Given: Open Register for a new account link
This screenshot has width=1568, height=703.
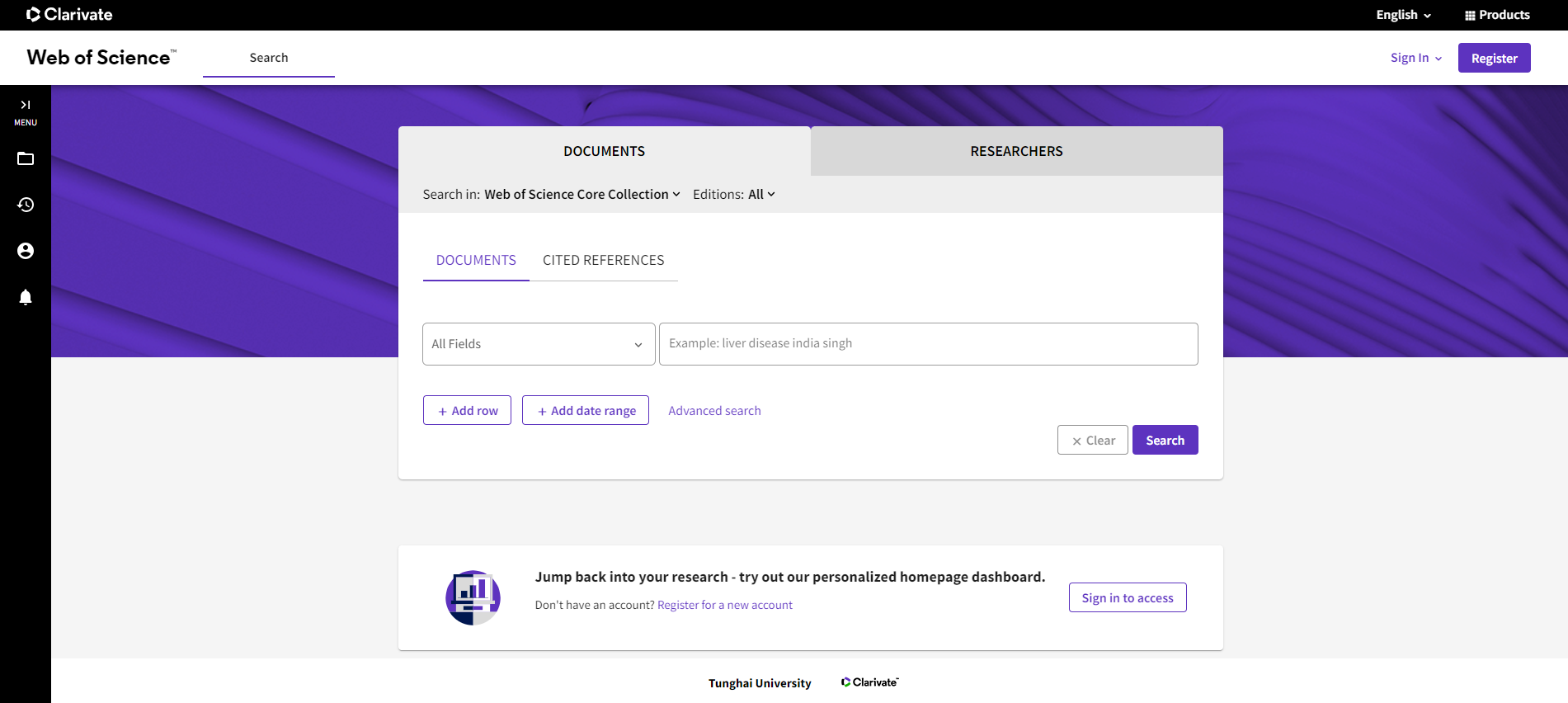Looking at the screenshot, I should (x=725, y=605).
